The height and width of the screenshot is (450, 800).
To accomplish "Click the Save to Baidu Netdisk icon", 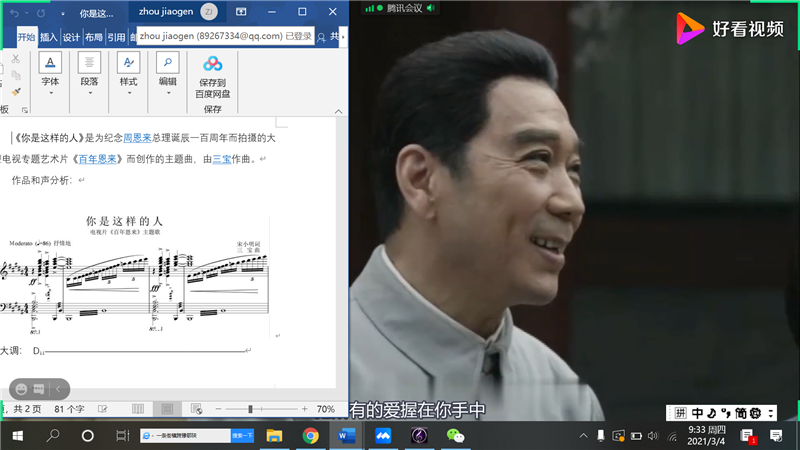I will [x=212, y=64].
